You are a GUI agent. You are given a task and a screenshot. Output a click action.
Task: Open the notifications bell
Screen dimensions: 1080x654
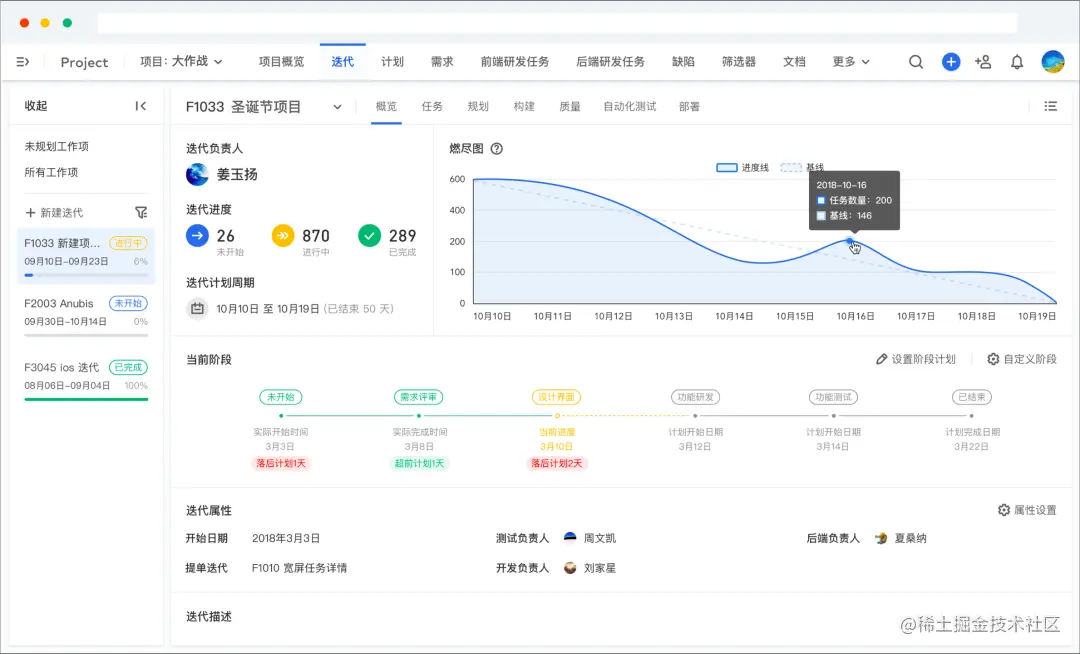coord(1017,62)
